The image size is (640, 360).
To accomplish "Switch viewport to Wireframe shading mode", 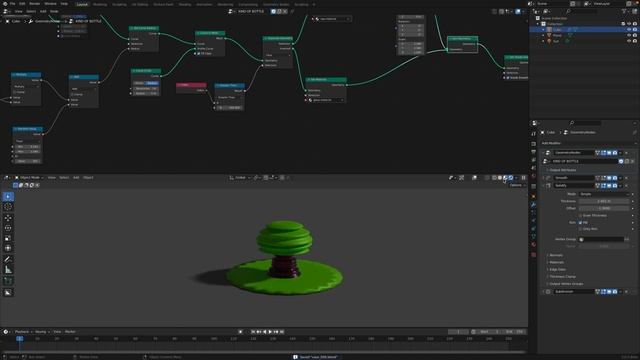I will coord(494,178).
